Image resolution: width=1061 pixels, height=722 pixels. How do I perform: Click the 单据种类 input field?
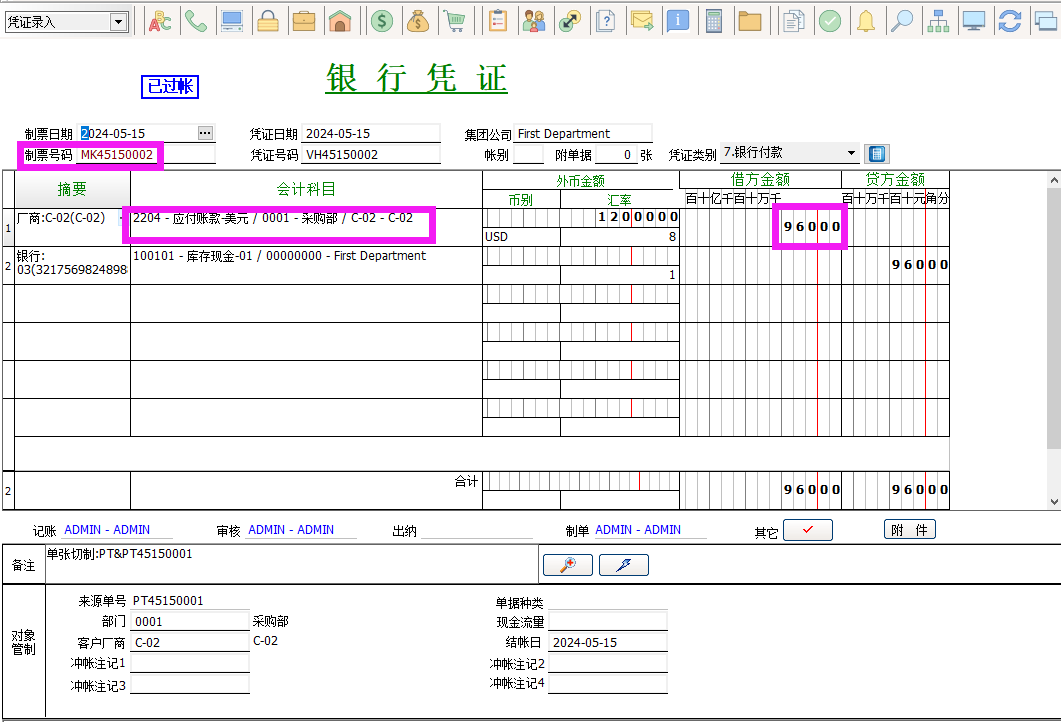[x=608, y=602]
